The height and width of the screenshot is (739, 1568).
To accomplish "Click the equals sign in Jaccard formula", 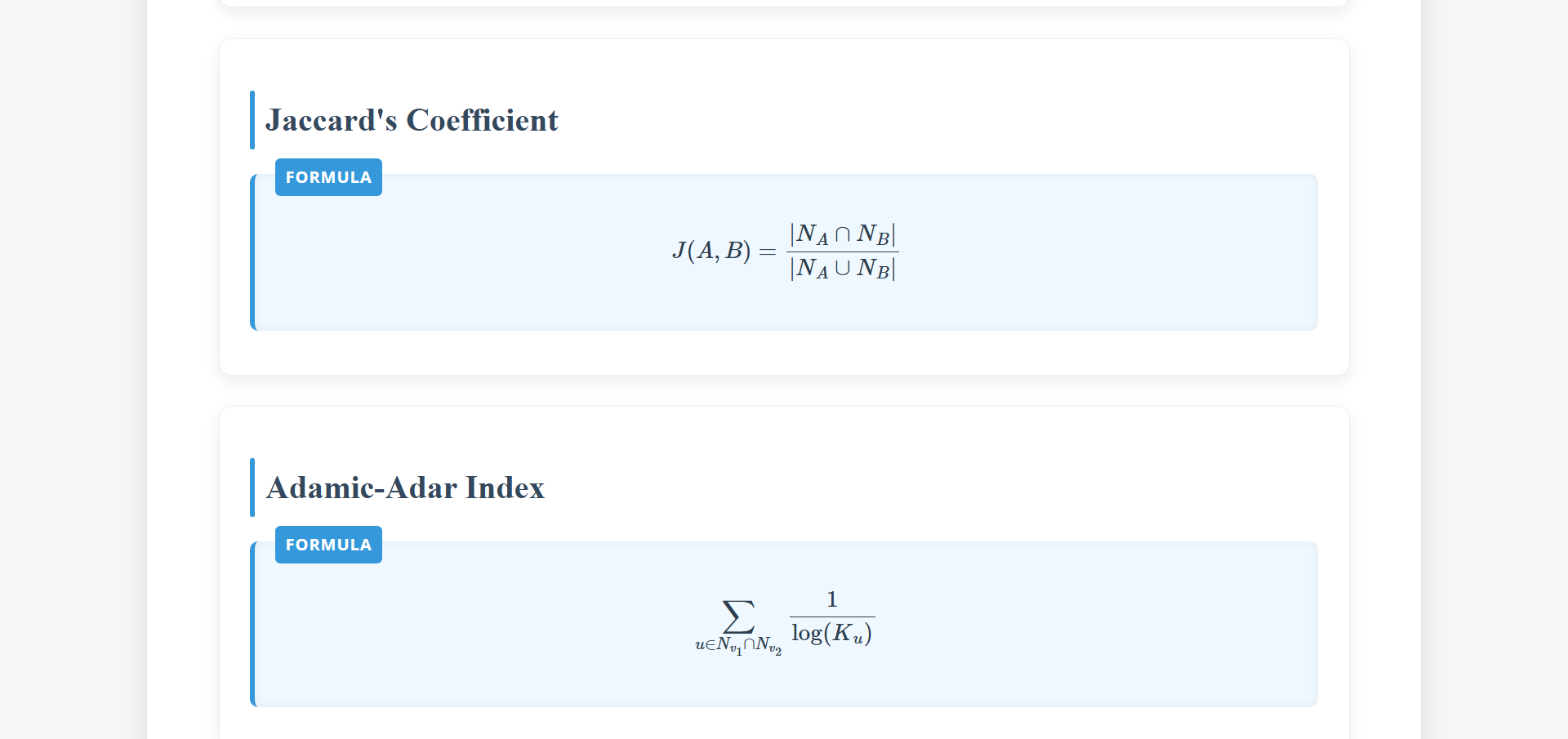I will pyautogui.click(x=768, y=252).
